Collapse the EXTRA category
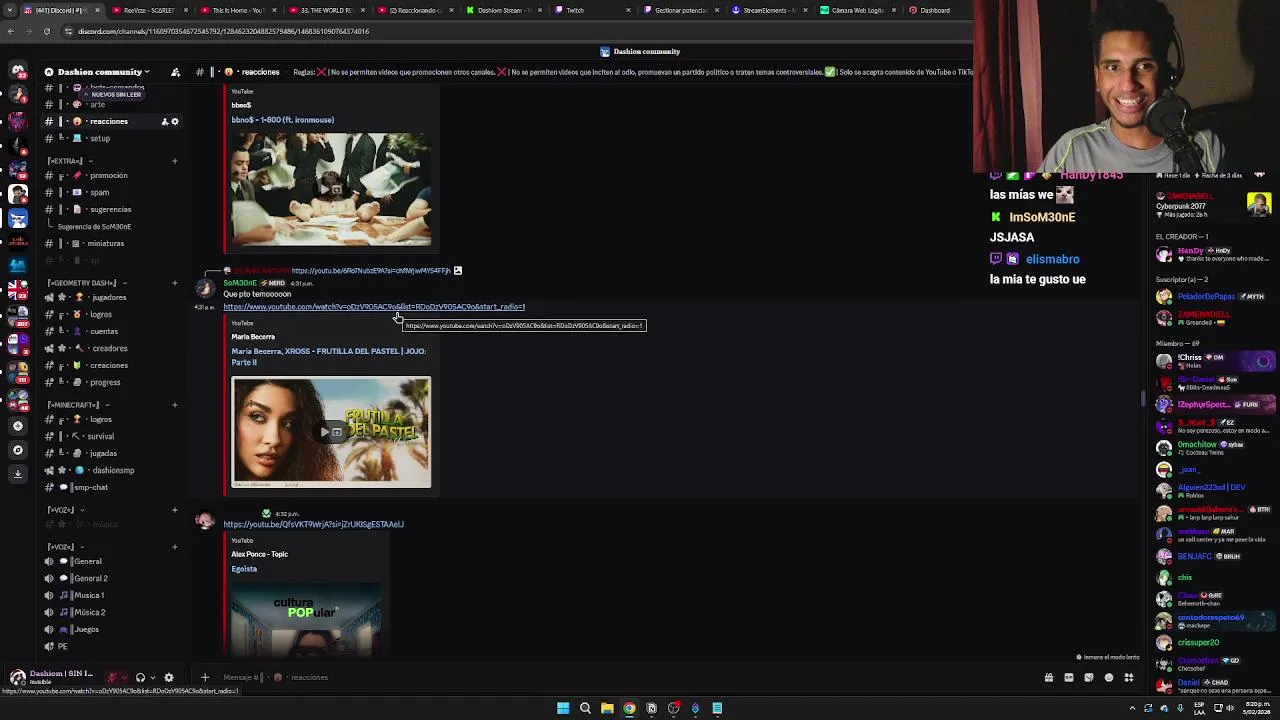The height and width of the screenshot is (720, 1280). point(67,161)
